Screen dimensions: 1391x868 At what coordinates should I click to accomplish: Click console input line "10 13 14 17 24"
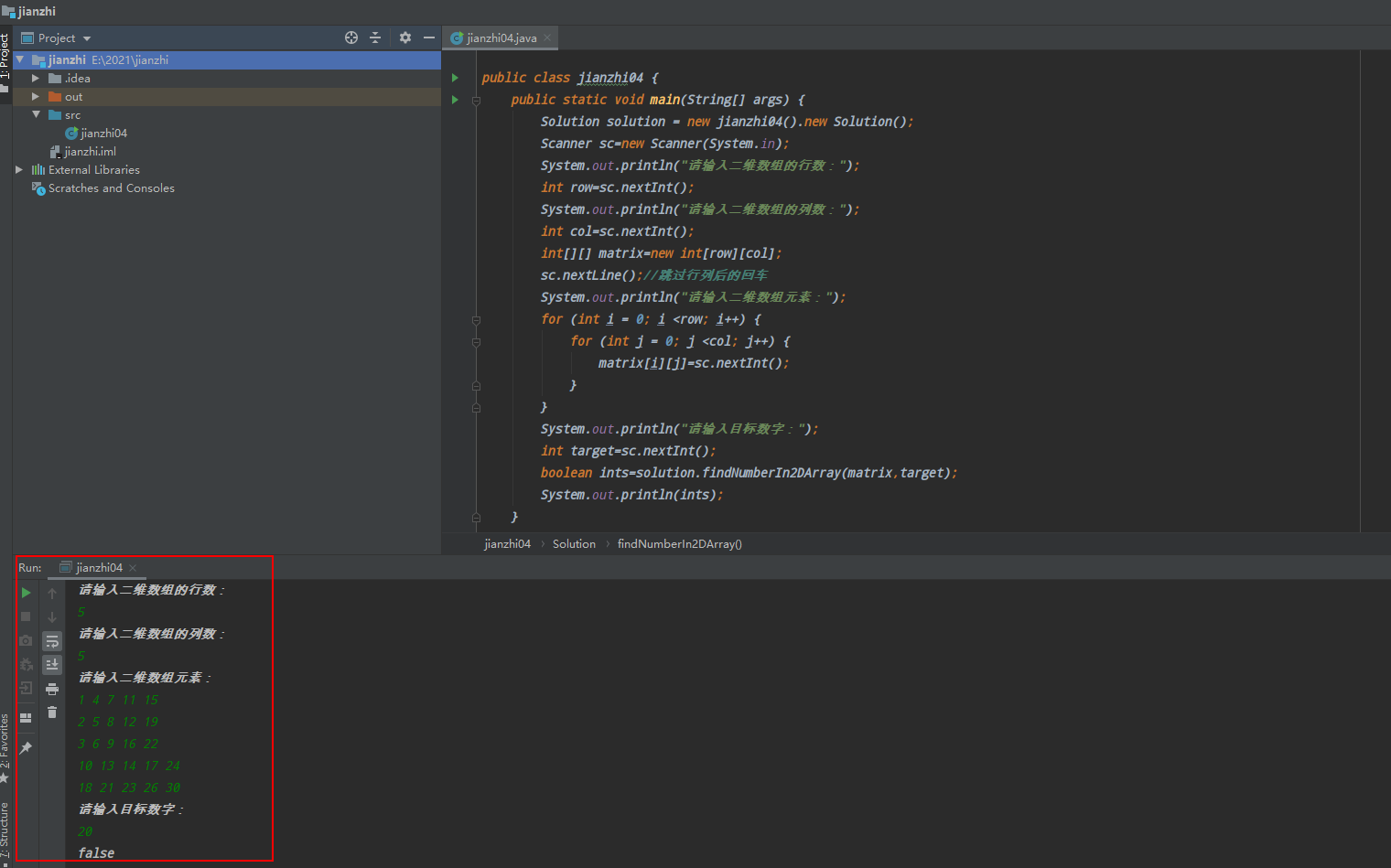[x=129, y=766]
